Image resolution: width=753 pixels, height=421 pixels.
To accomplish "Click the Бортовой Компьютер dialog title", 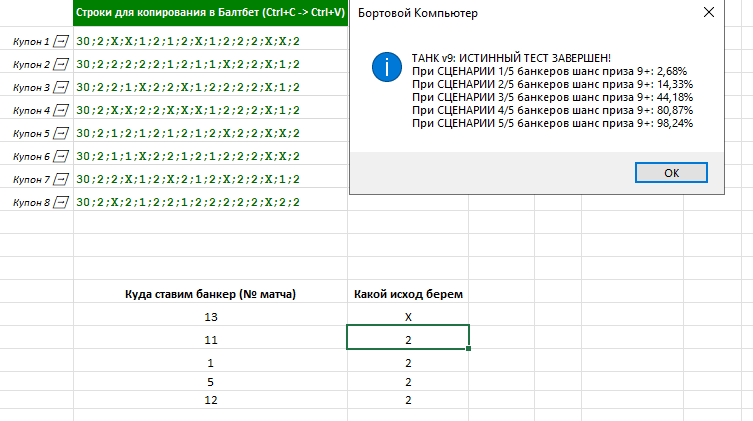I will (x=418, y=13).
